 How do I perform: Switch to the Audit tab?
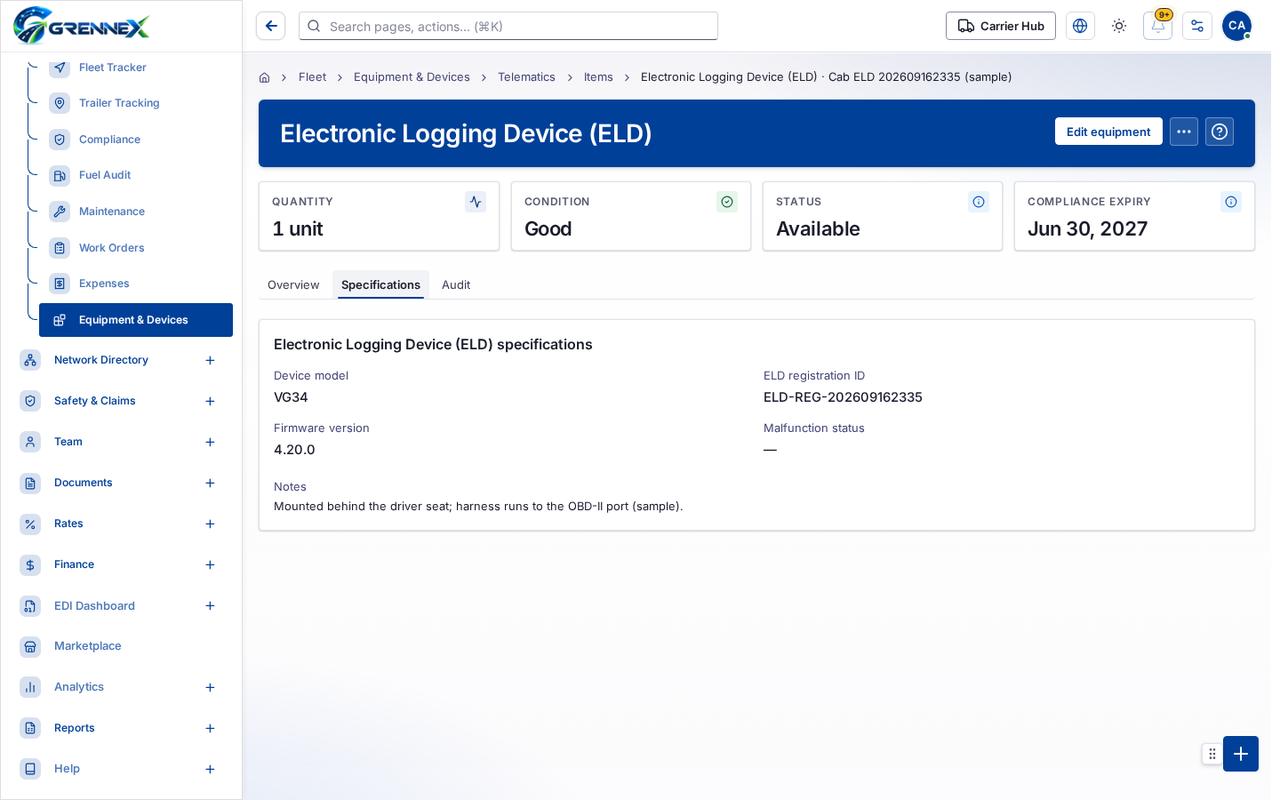pyautogui.click(x=456, y=285)
